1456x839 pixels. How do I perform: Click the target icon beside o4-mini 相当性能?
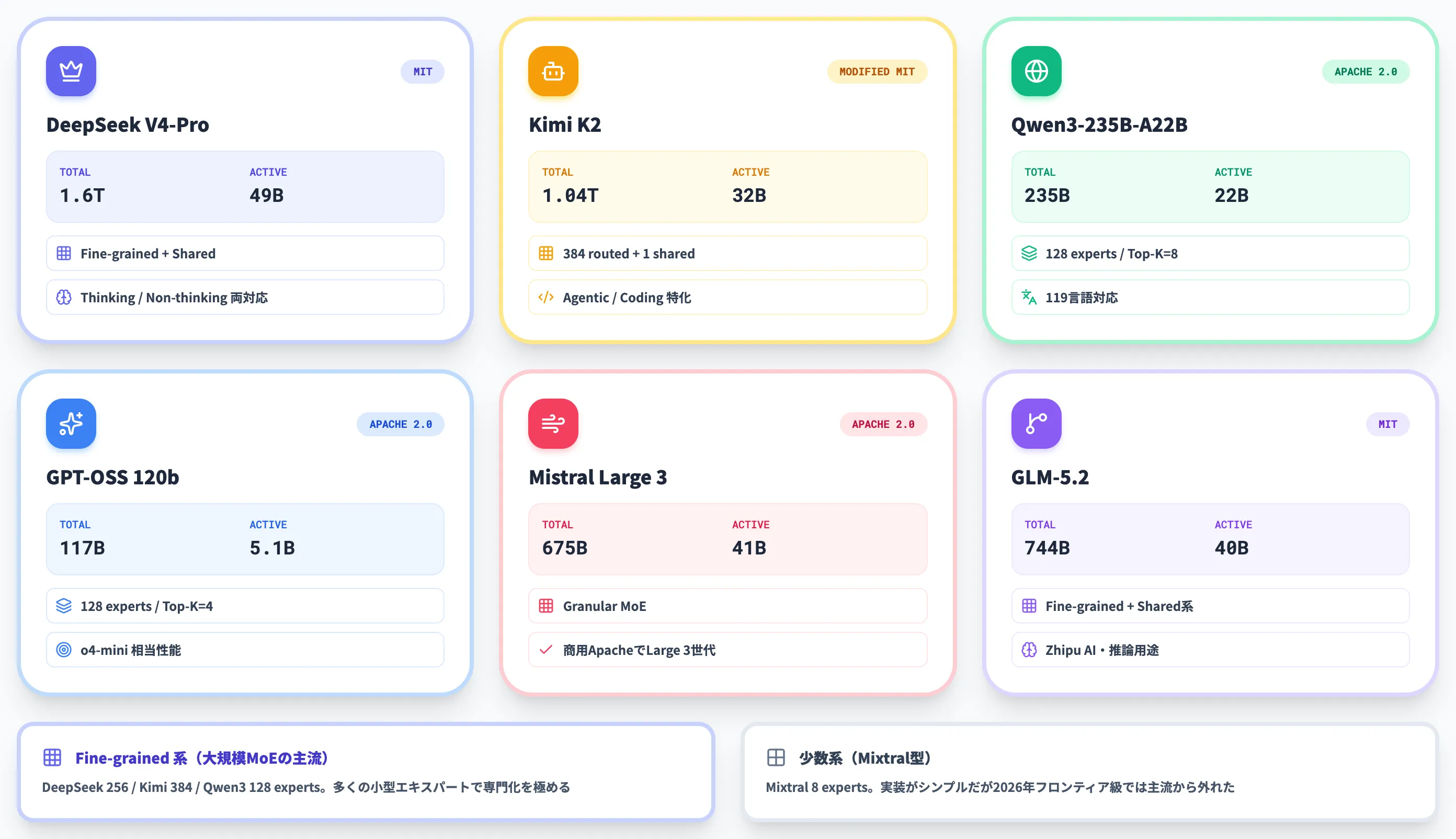click(x=63, y=650)
